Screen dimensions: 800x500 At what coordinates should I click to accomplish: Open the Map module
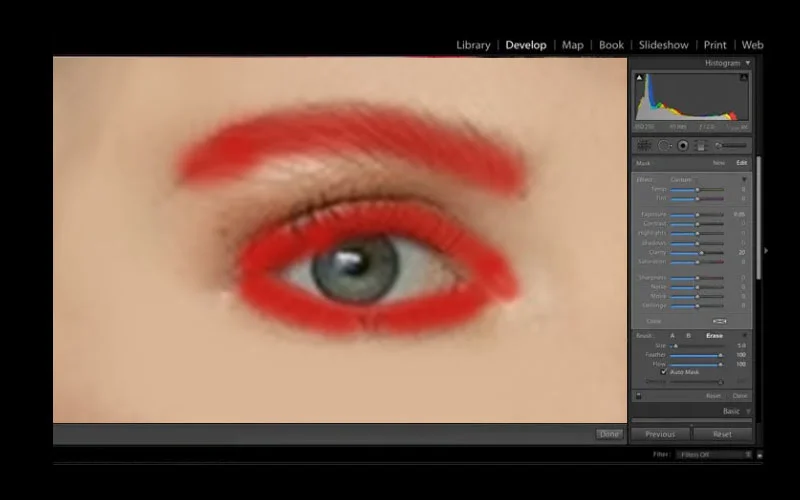point(572,45)
